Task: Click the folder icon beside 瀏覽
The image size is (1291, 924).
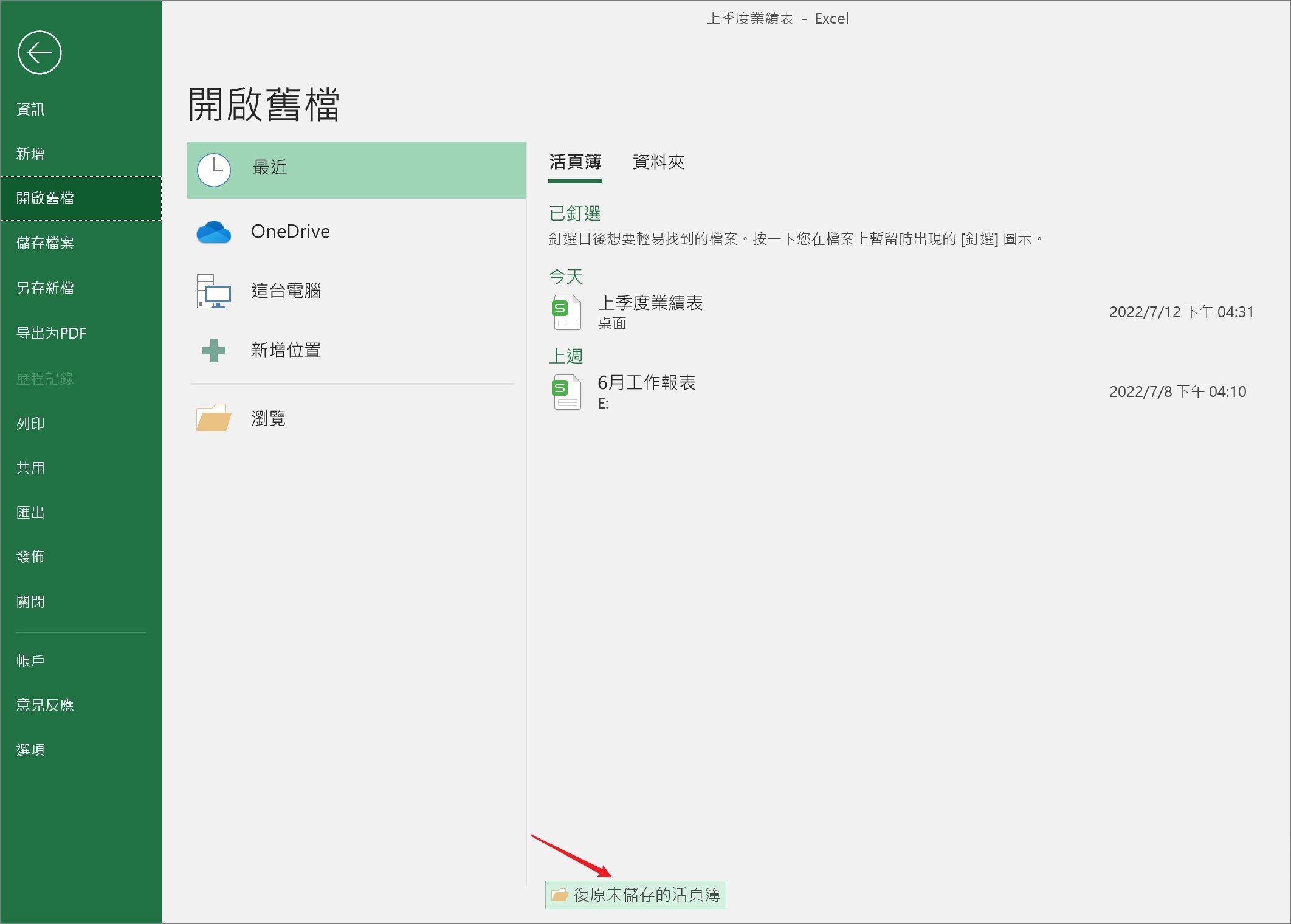Action: [213, 418]
